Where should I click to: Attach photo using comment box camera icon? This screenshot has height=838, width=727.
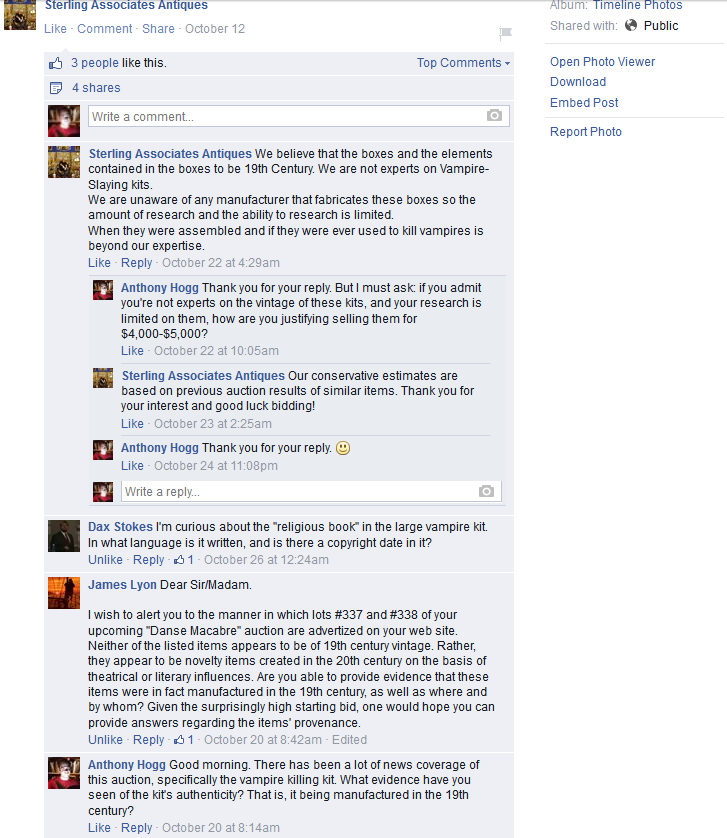tap(494, 115)
